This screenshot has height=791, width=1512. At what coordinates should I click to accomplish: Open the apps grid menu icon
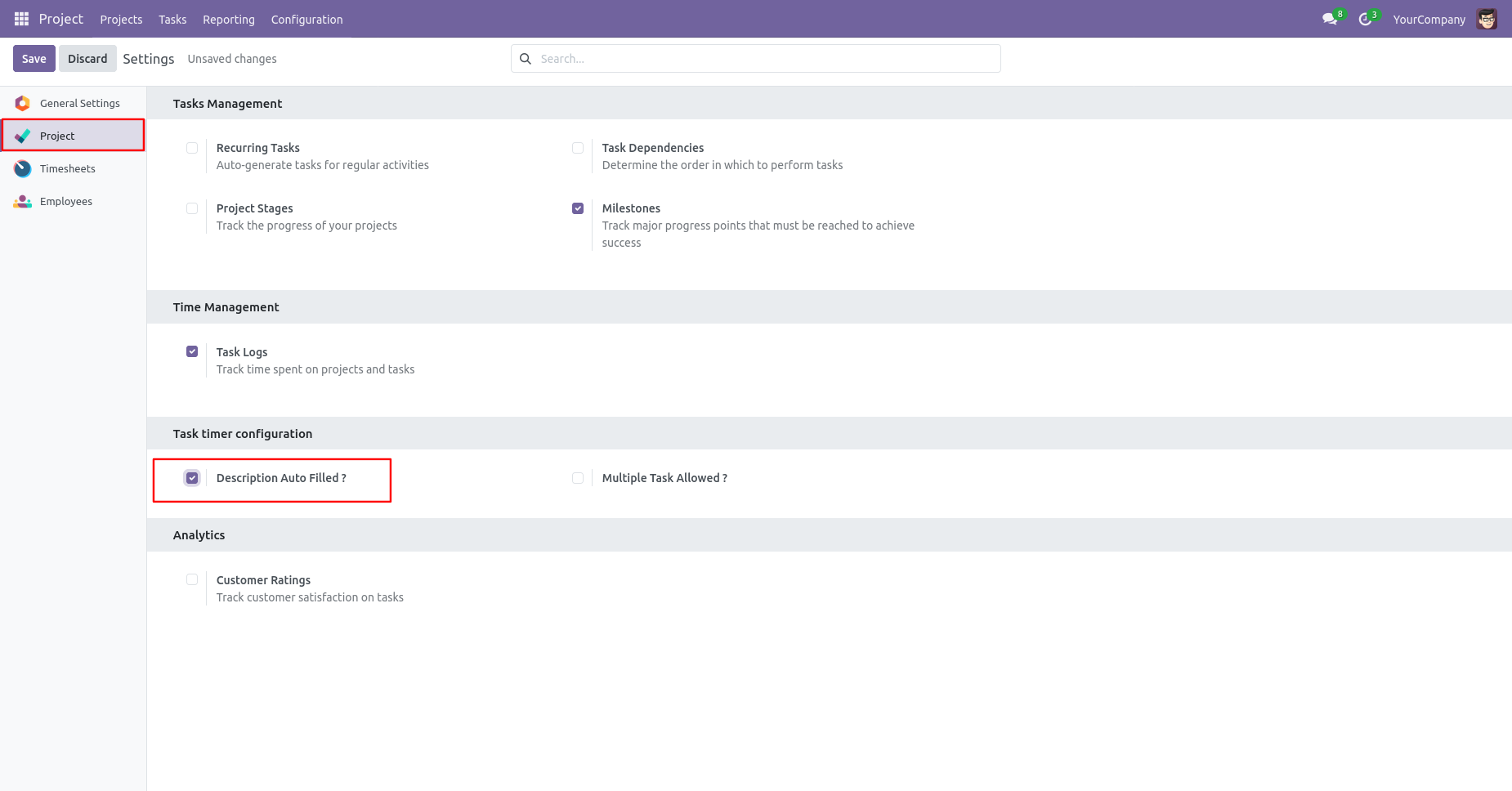22,19
